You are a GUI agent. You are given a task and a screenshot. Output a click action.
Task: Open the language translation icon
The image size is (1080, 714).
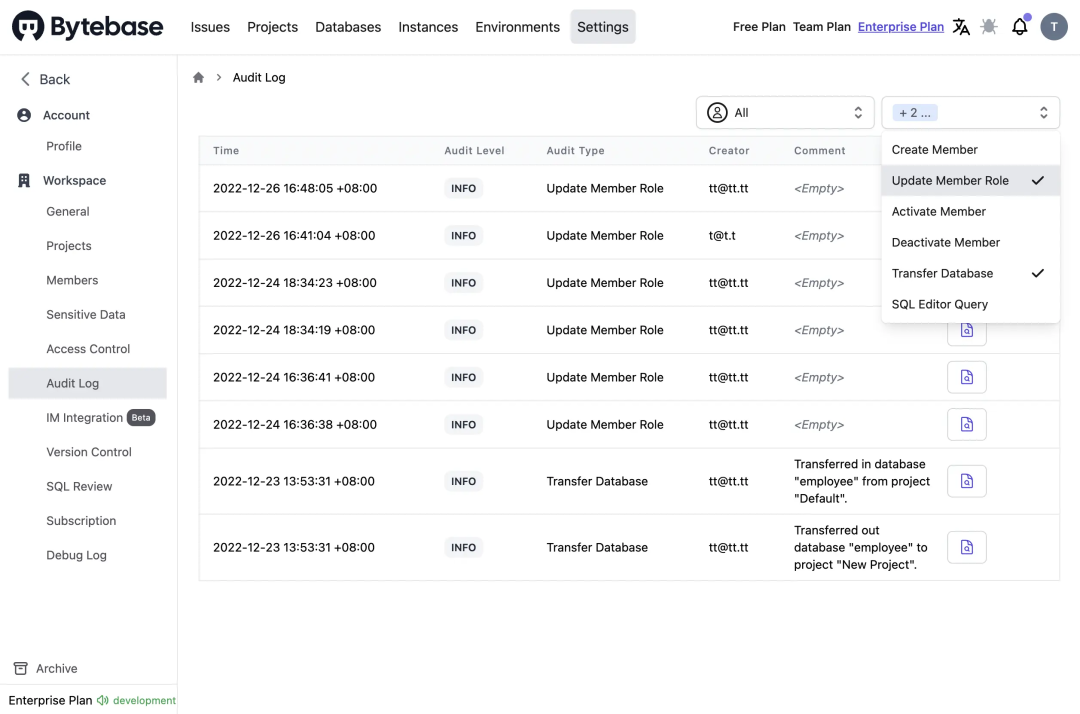coord(961,27)
